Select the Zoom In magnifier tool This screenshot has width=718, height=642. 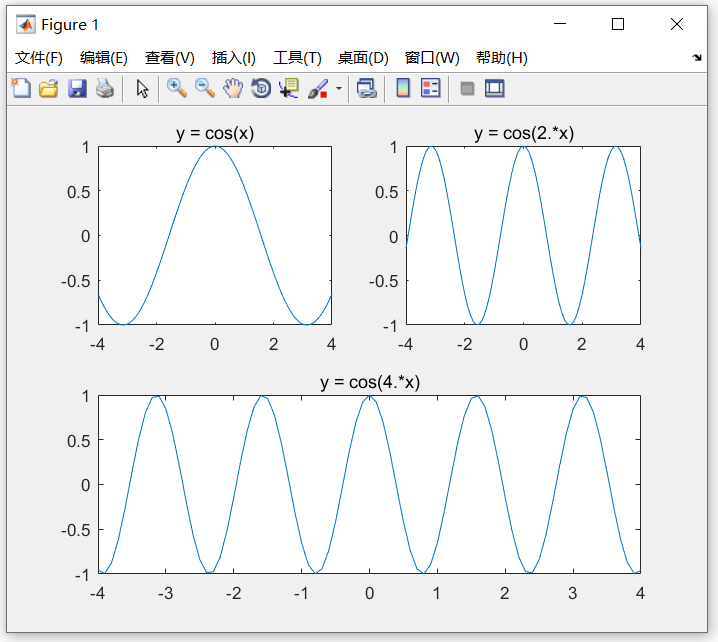point(177,88)
